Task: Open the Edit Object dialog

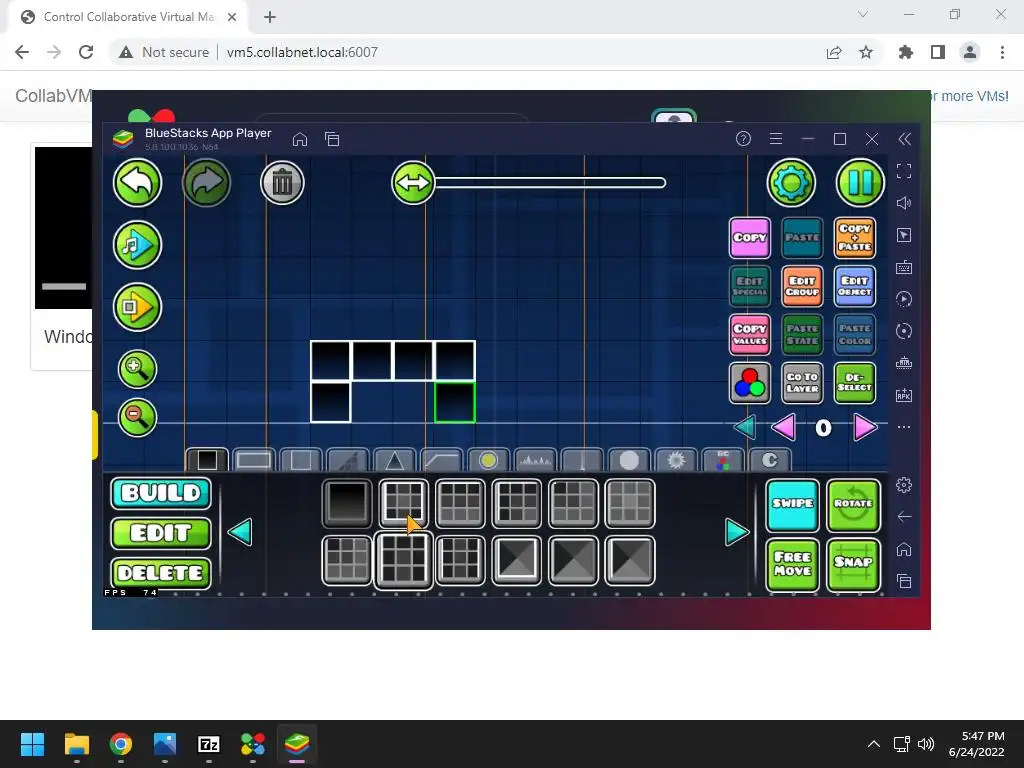Action: tap(855, 286)
